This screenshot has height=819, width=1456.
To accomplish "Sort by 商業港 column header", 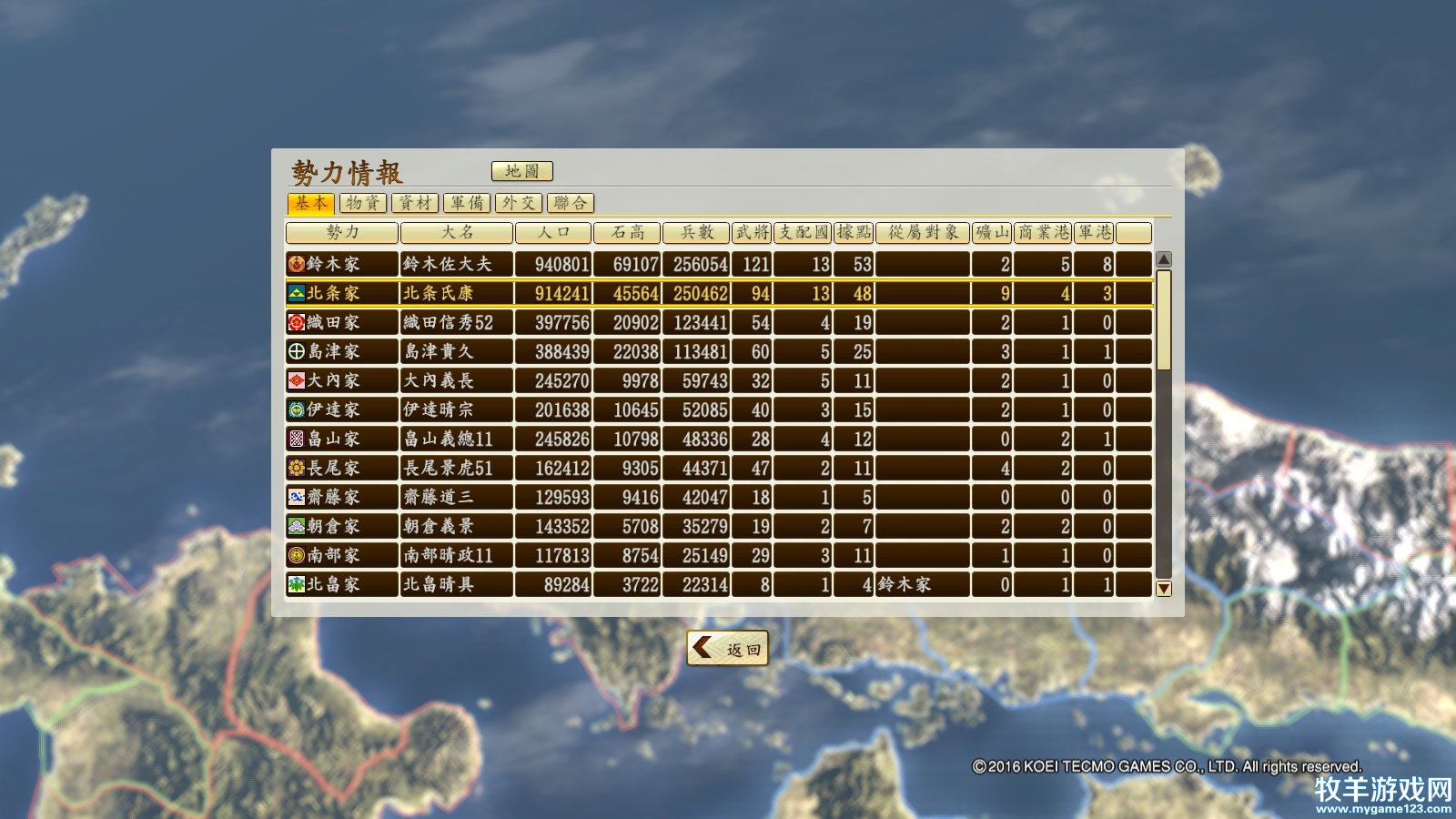I will click(x=1043, y=233).
